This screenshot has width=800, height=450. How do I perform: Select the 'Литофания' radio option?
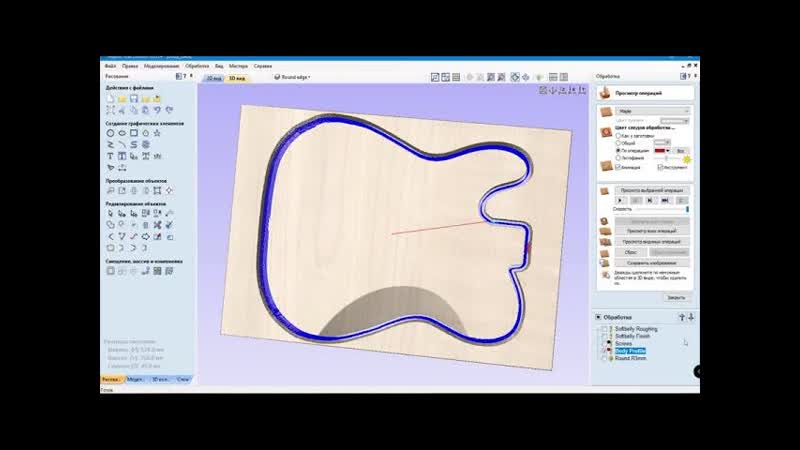618,158
